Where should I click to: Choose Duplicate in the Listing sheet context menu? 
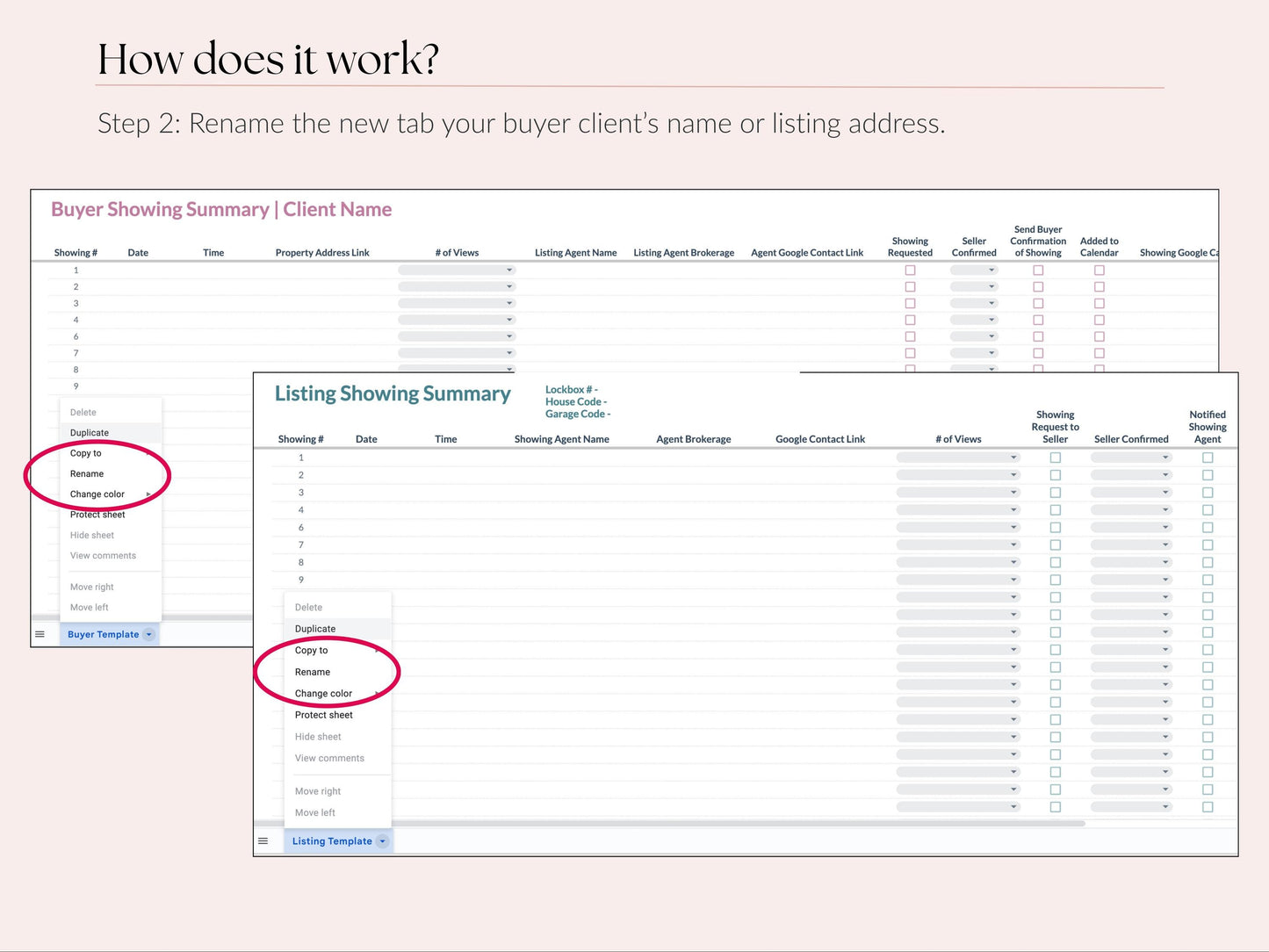315,630
